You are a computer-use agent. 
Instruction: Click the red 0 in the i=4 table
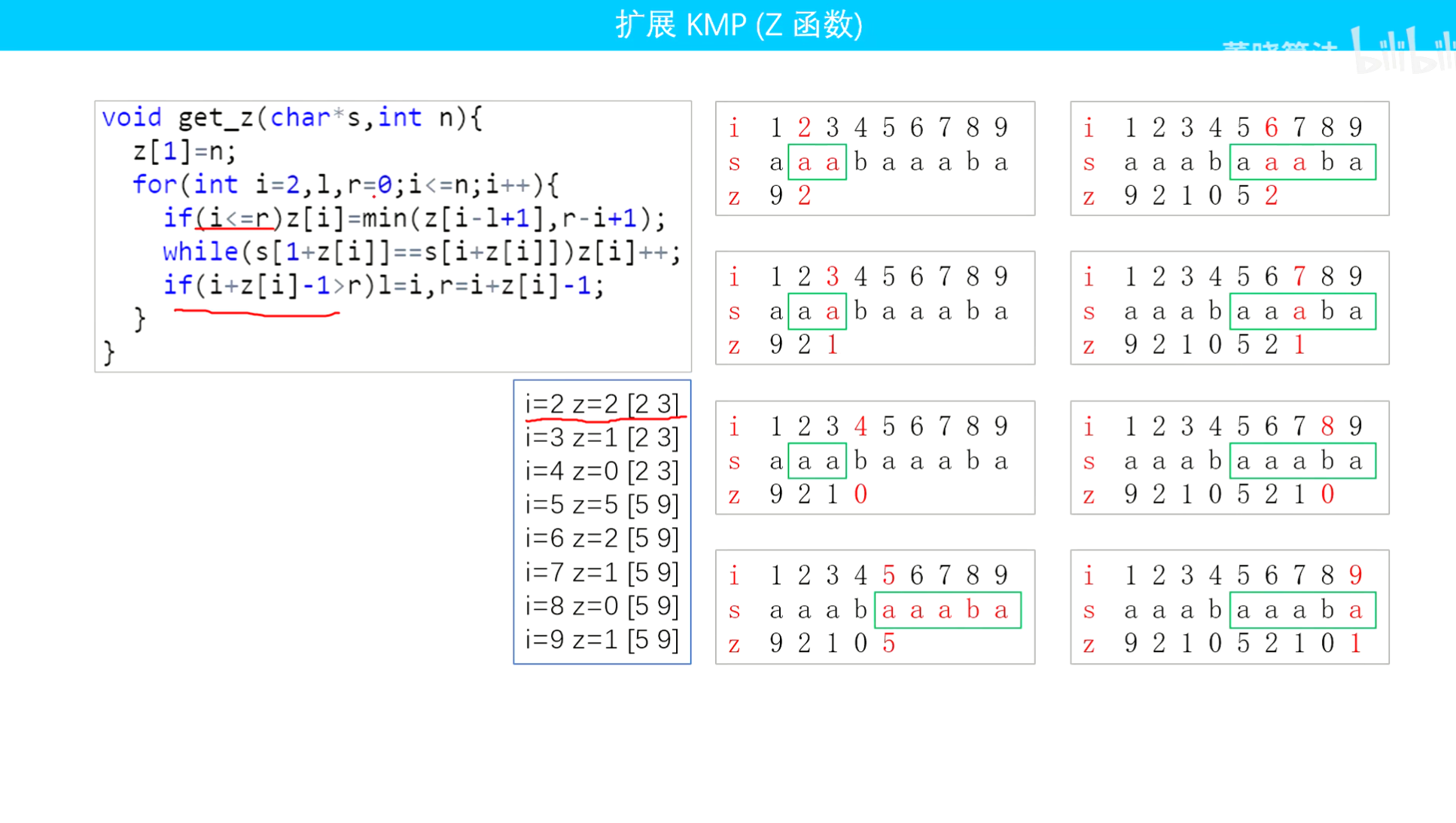(x=861, y=494)
